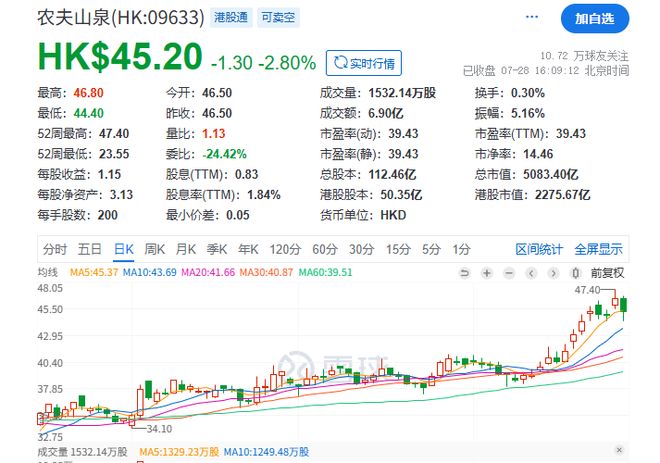660x463 pixels.
Task: Click the MA5:45.37 moving average label
Action: (94, 272)
